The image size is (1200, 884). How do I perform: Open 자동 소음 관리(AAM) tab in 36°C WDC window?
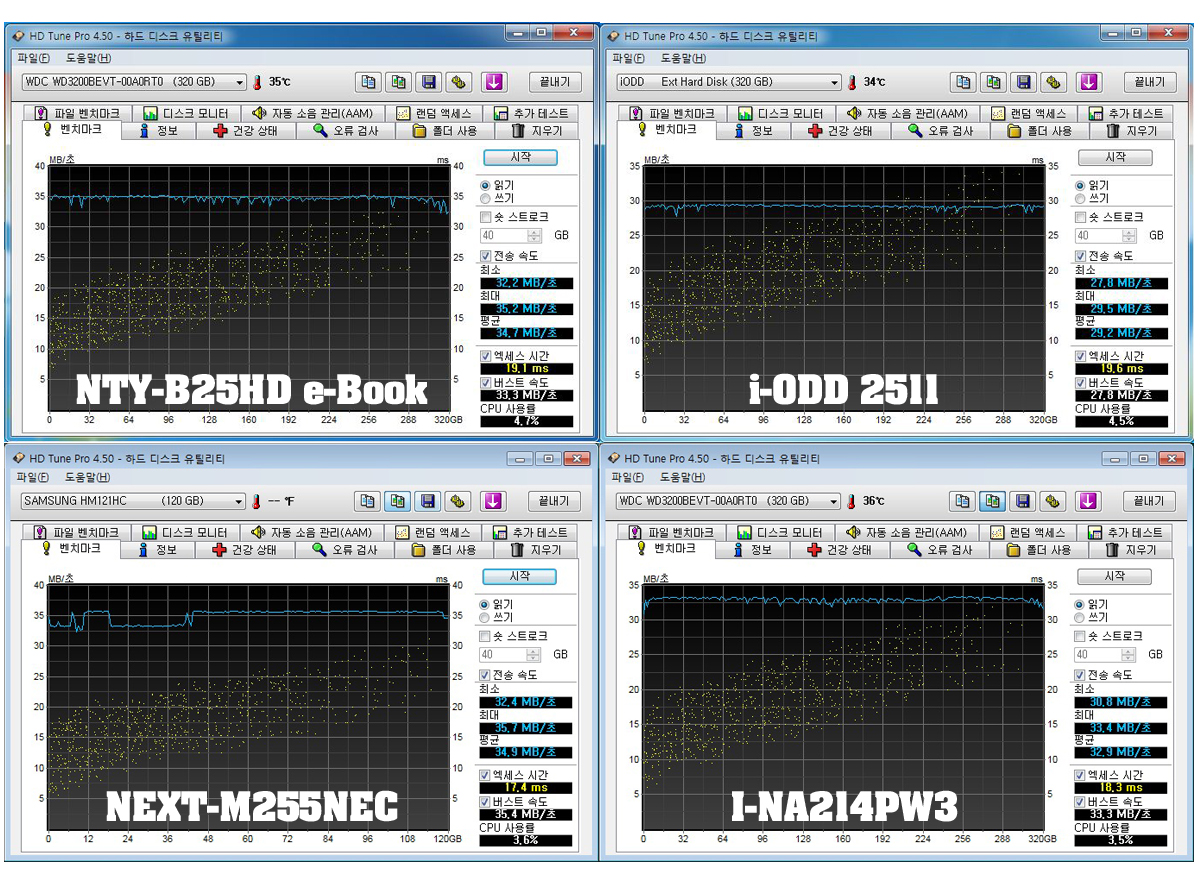point(906,533)
